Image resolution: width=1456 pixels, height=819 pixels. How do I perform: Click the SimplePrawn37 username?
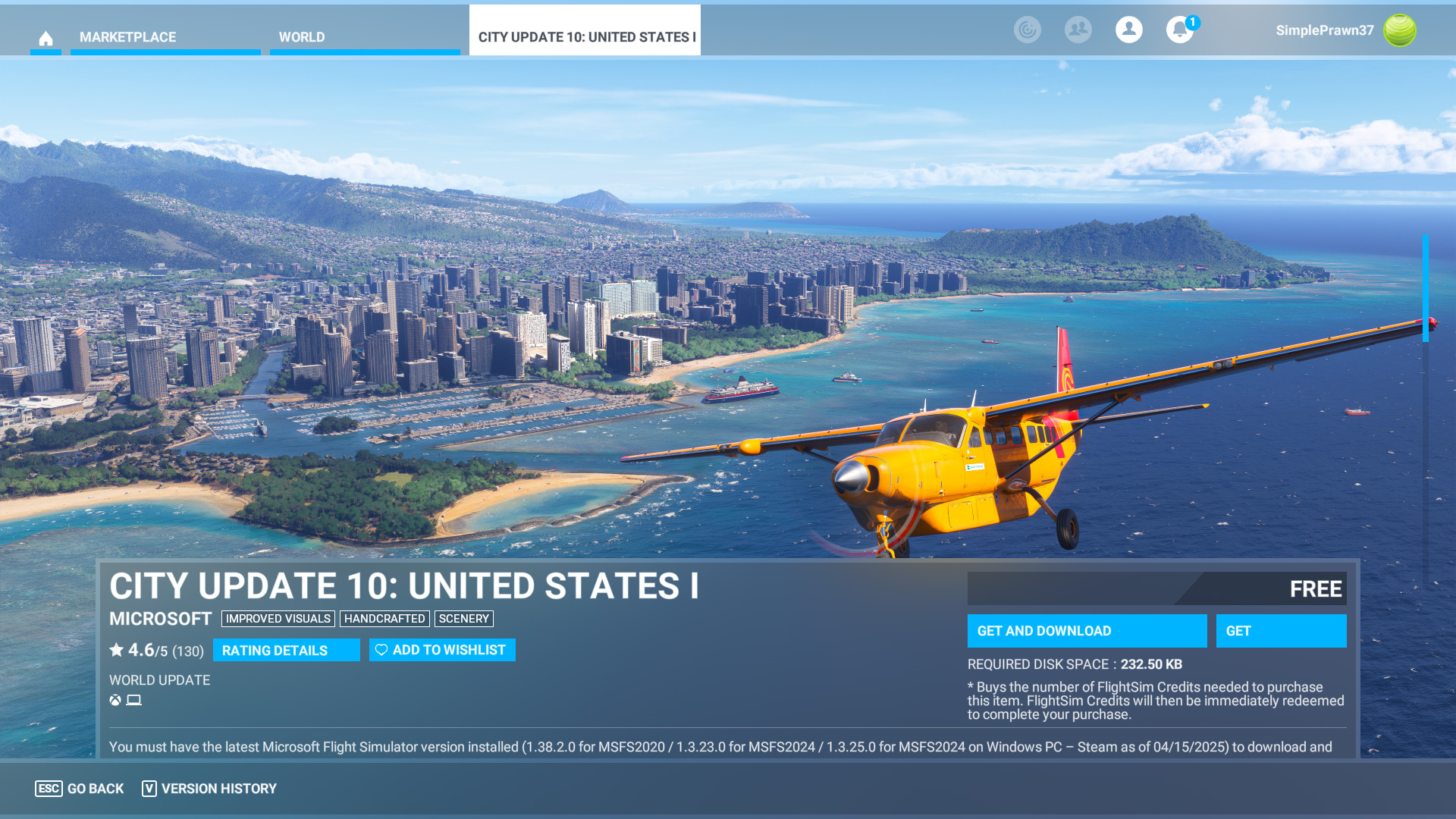1325,30
